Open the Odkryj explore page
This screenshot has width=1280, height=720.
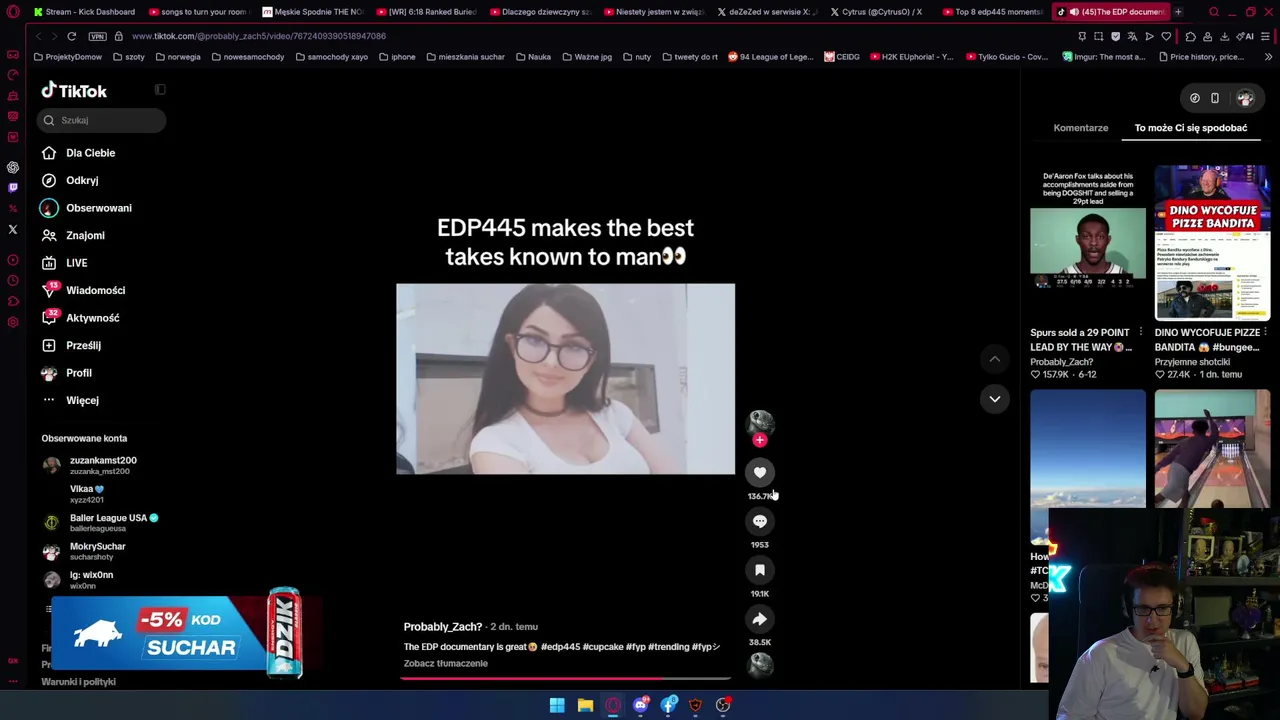click(x=70, y=180)
